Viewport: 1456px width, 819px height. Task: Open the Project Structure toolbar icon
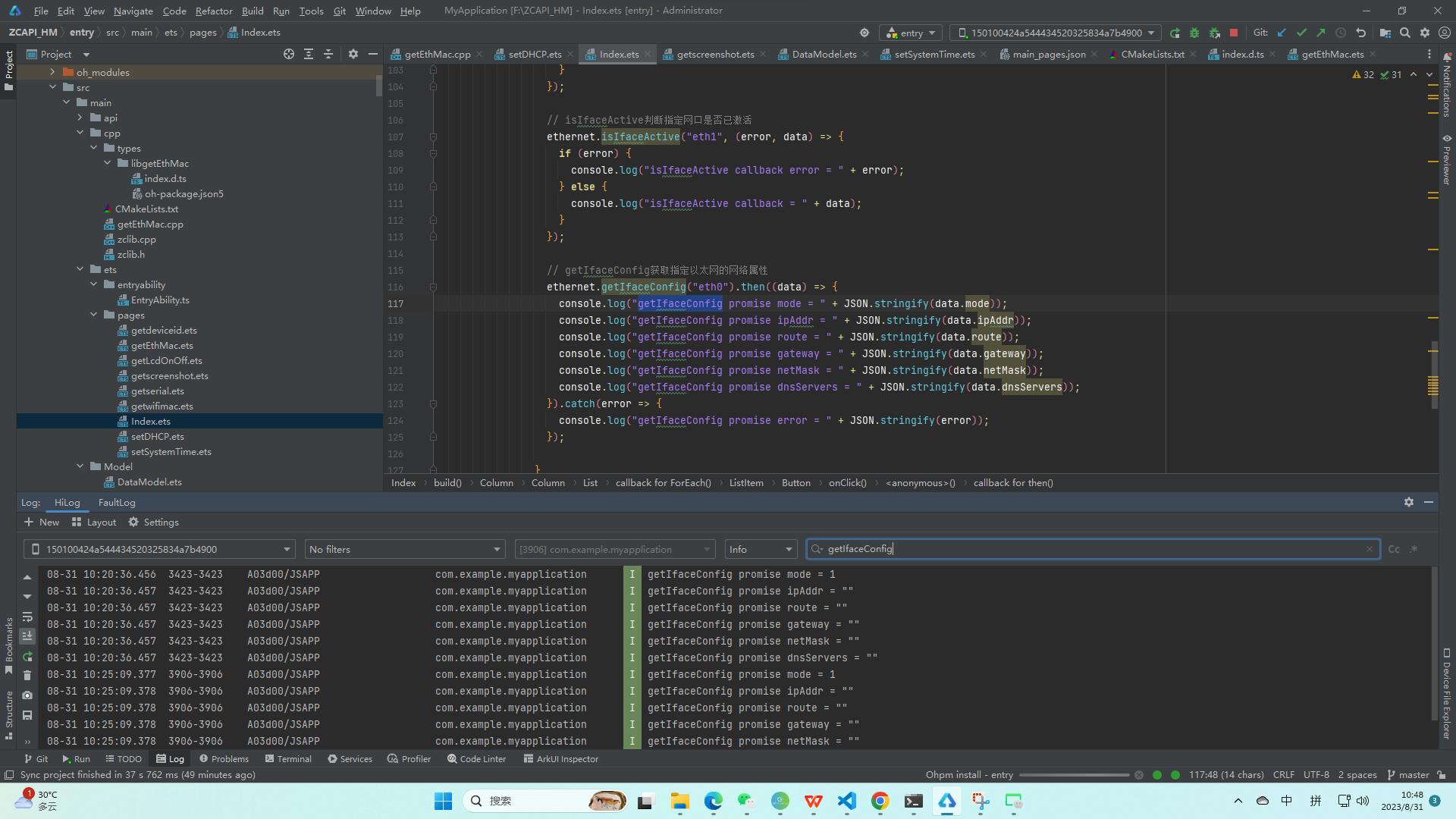point(1385,33)
